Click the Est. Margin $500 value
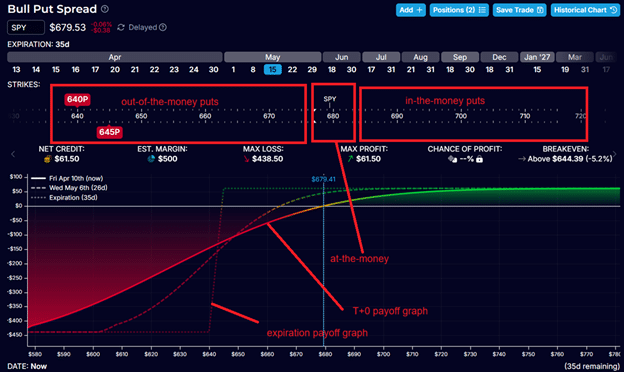Viewport: 624px width, 372px height. pos(167,159)
